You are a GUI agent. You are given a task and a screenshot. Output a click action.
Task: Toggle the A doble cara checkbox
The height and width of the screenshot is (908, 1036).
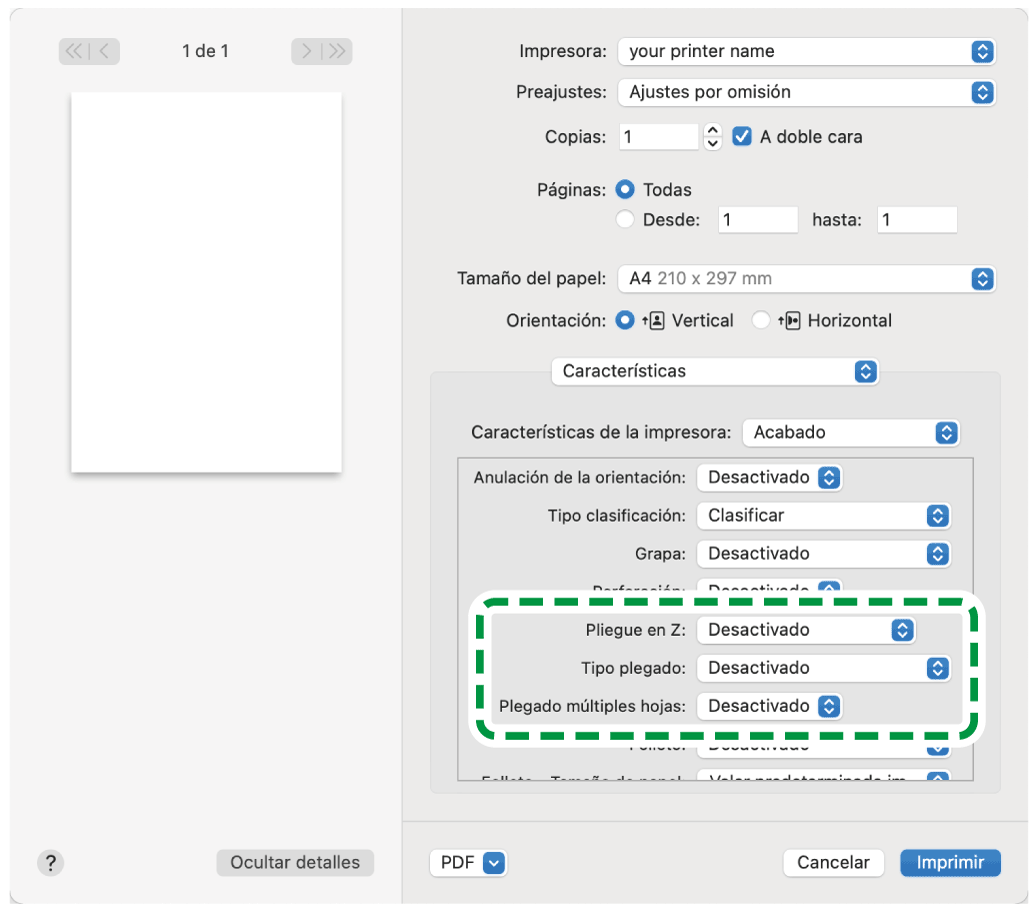(742, 137)
